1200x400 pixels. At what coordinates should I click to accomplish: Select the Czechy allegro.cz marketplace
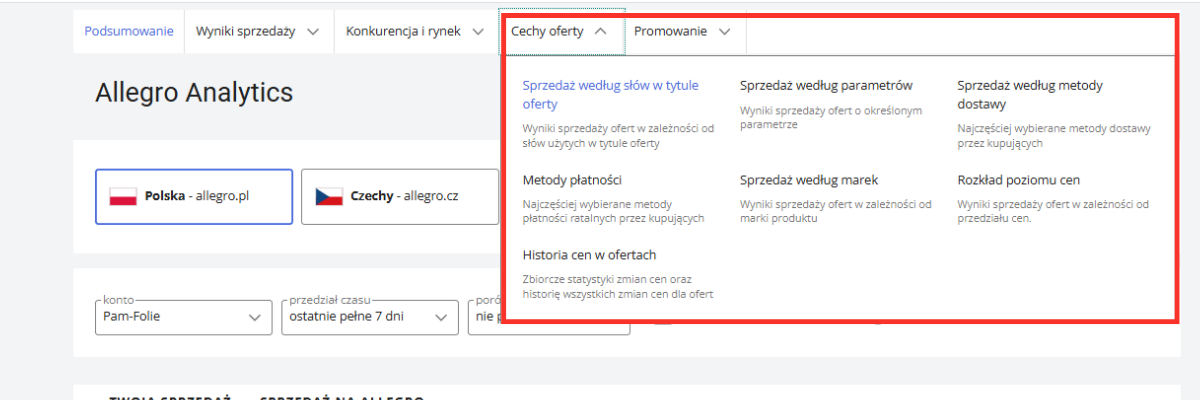click(400, 196)
